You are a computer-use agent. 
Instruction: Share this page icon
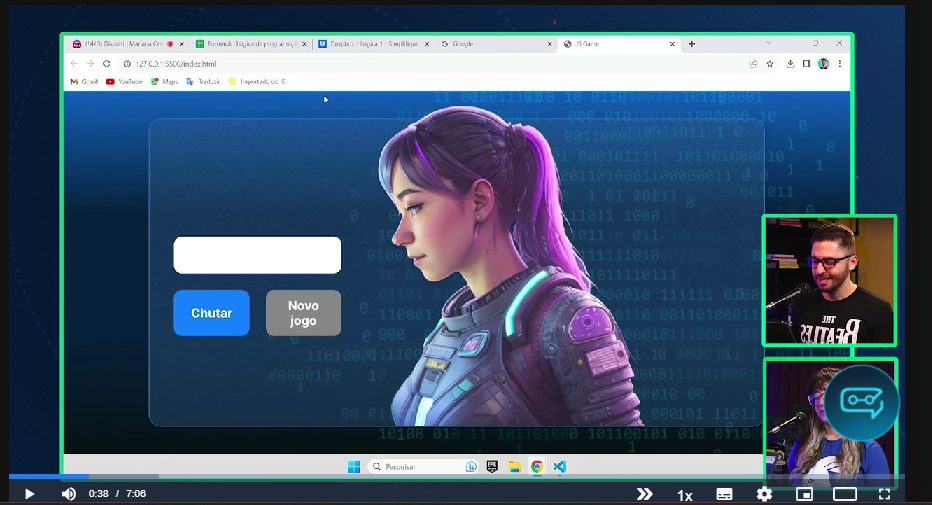tap(754, 64)
